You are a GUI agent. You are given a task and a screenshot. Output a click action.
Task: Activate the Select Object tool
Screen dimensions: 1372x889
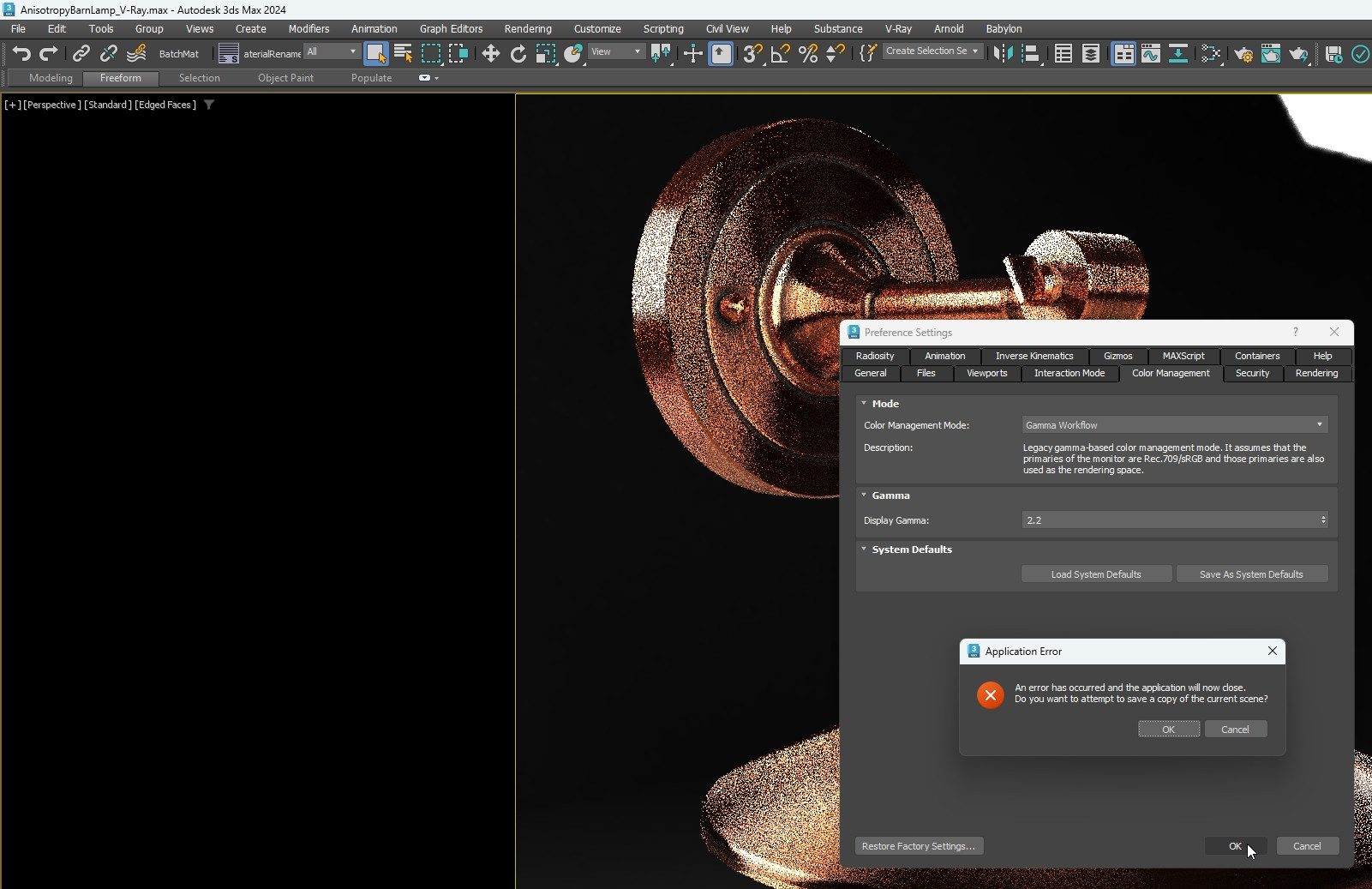coord(375,53)
